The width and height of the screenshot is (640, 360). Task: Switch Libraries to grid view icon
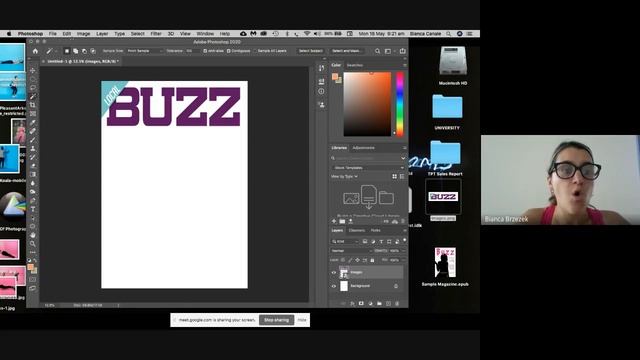[394, 176]
